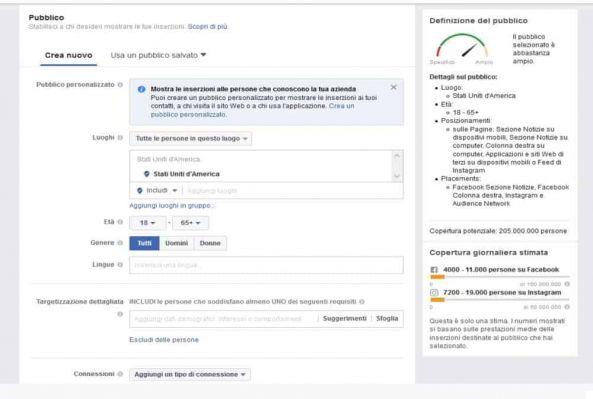This screenshot has height=399, width=593.
Task: Click the 18 - 65+ audience detail
Action: pos(466,113)
